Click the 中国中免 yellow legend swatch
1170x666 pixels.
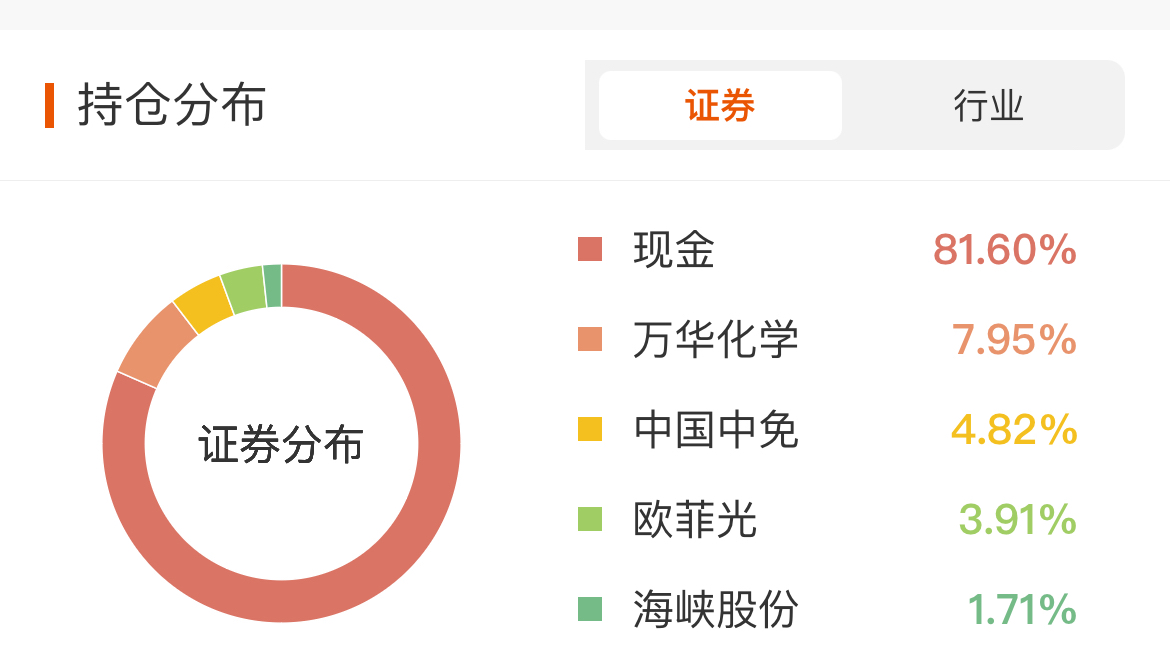590,430
